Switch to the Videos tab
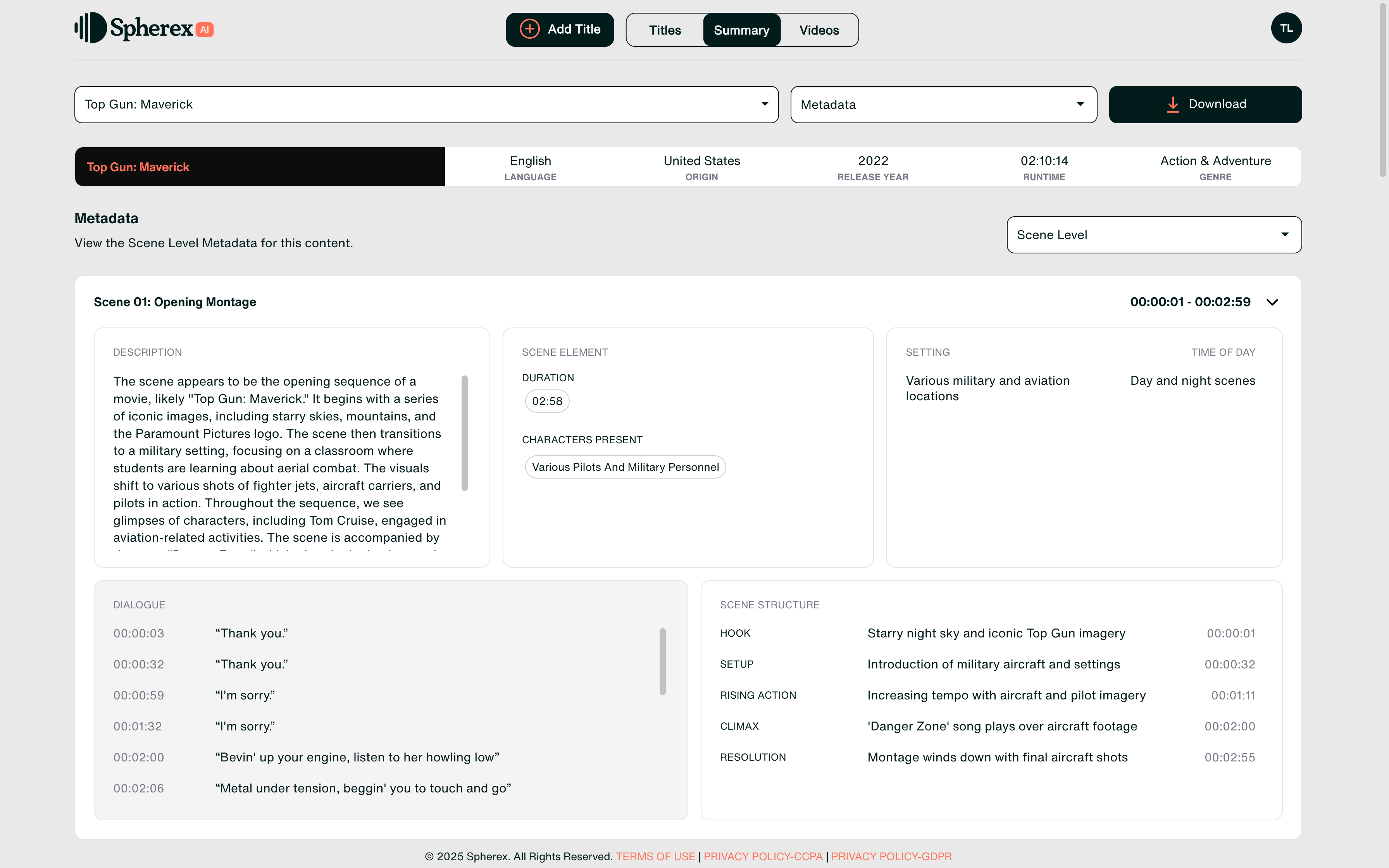1389x868 pixels. [819, 30]
